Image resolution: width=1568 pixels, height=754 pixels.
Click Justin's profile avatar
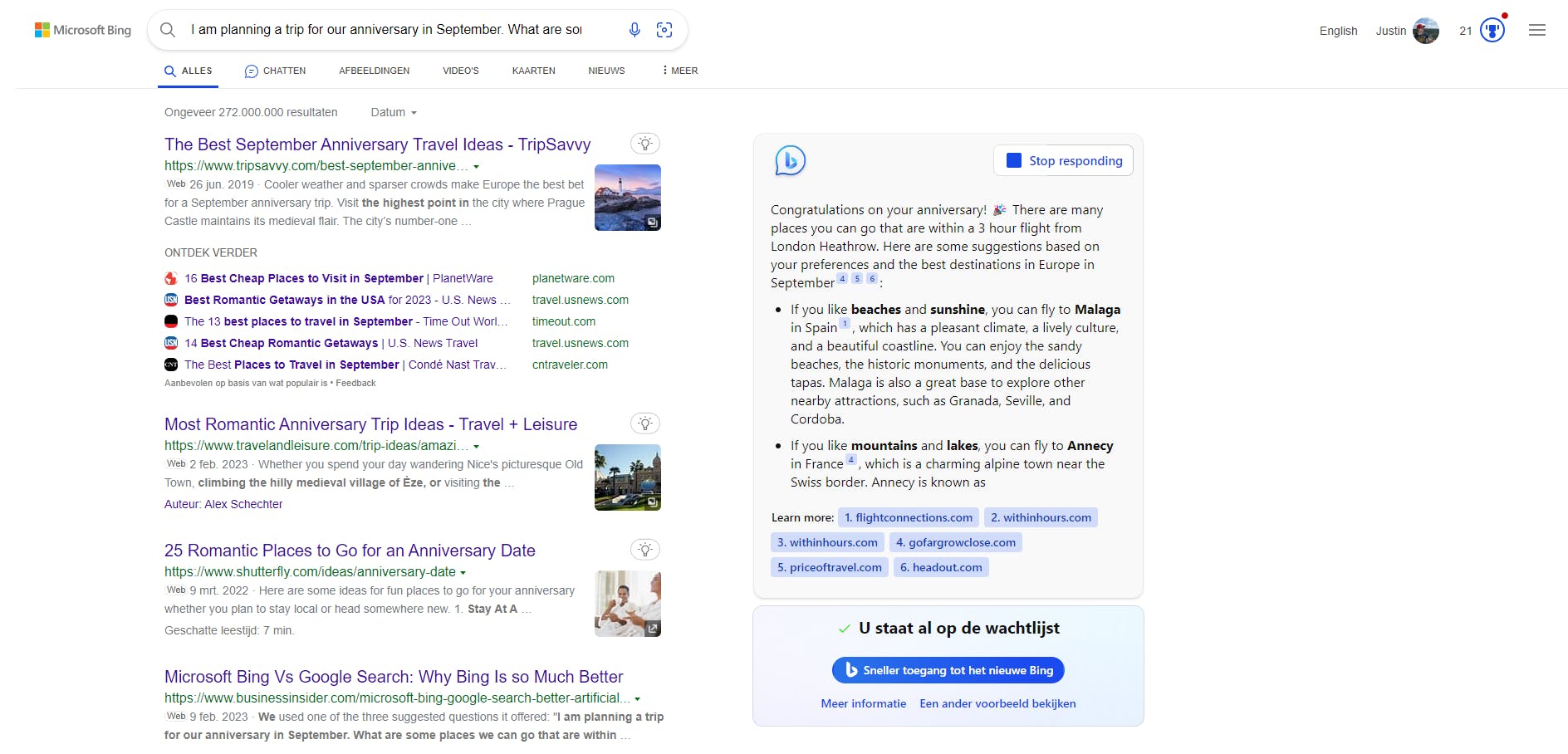click(x=1426, y=31)
